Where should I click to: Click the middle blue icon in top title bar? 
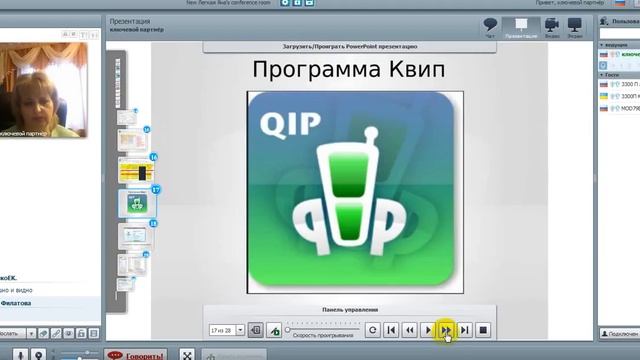click(x=297, y=3)
